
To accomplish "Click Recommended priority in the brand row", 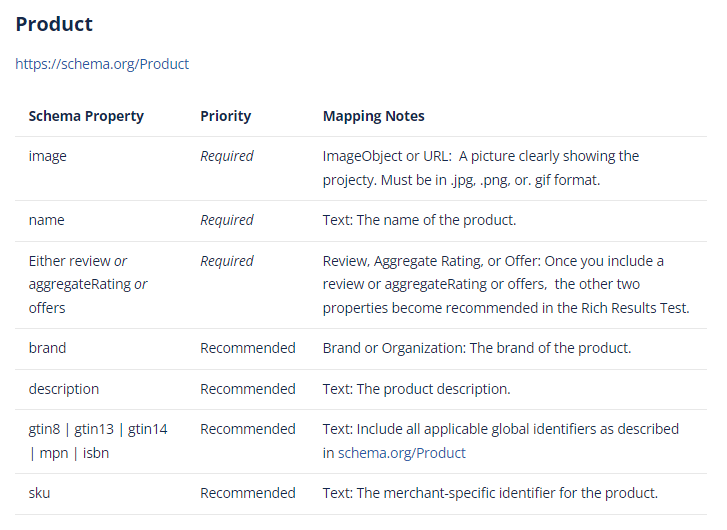I will tap(248, 348).
